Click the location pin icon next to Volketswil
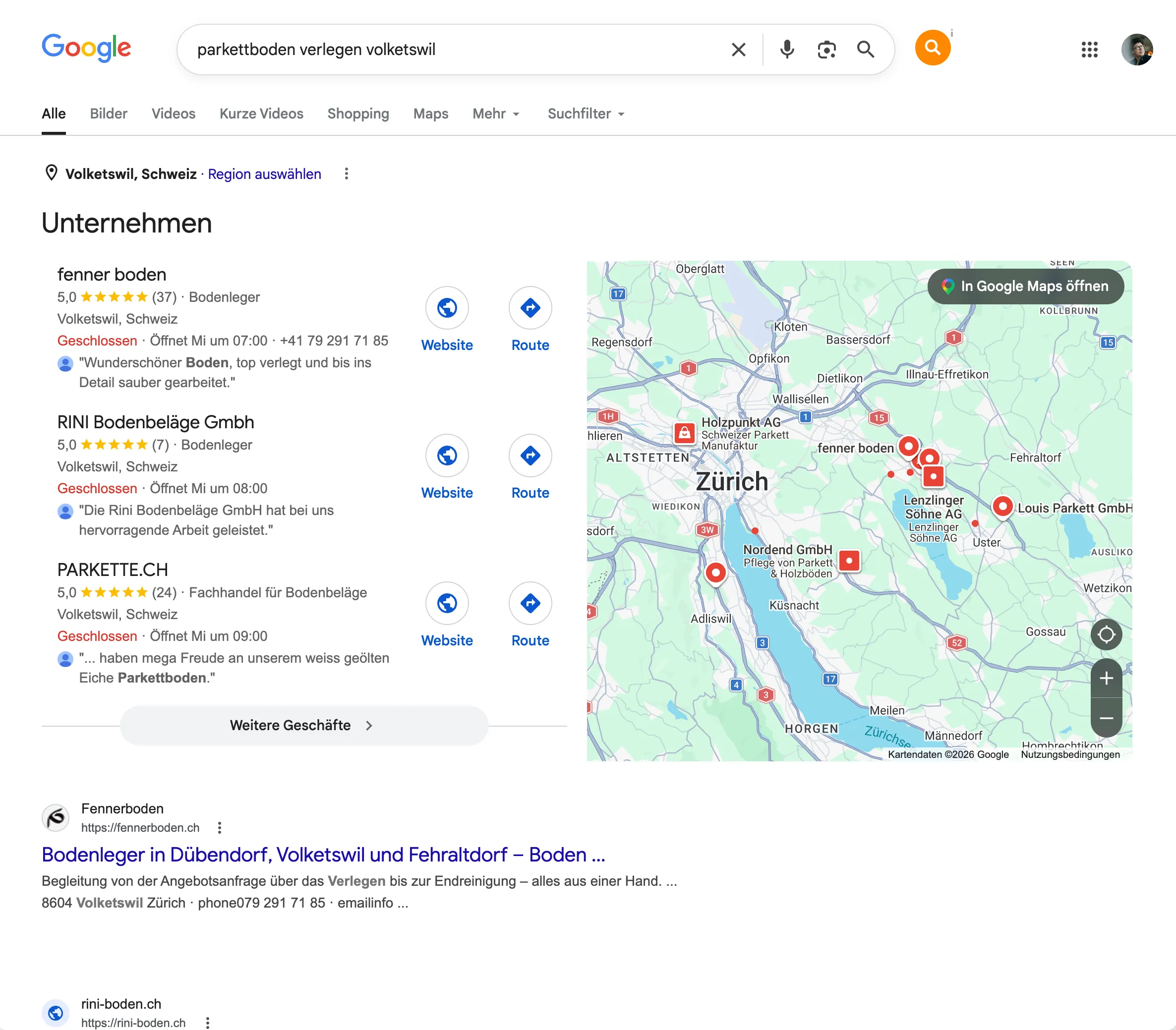The height and width of the screenshot is (1030, 1176). 51,172
